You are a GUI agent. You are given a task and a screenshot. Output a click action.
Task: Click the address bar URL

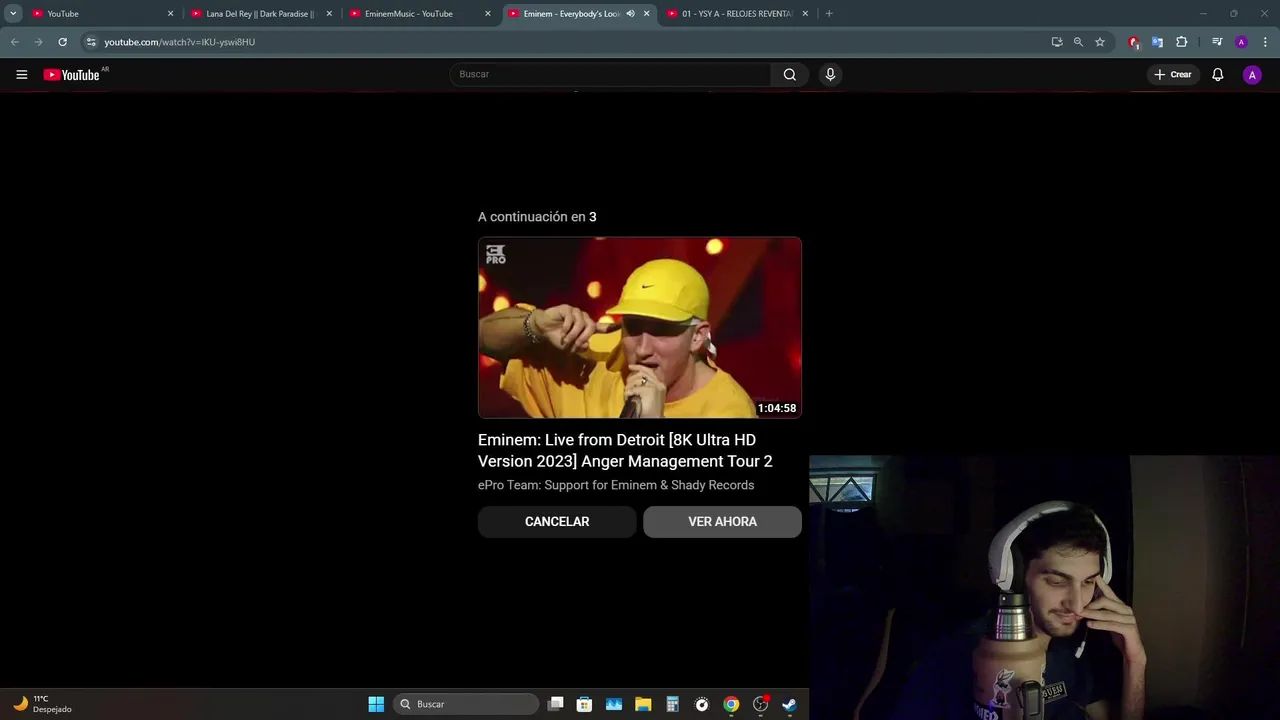point(180,42)
